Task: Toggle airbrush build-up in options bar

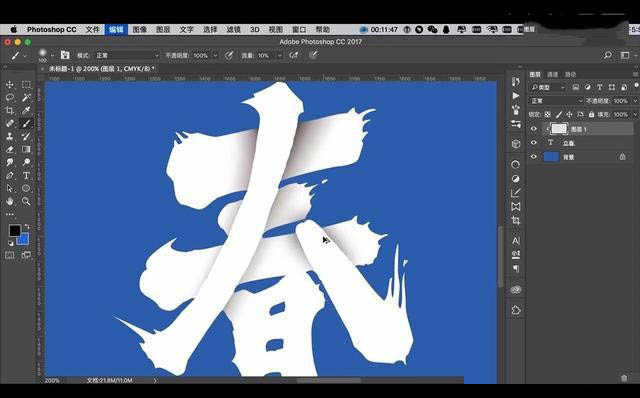Action: pos(293,55)
